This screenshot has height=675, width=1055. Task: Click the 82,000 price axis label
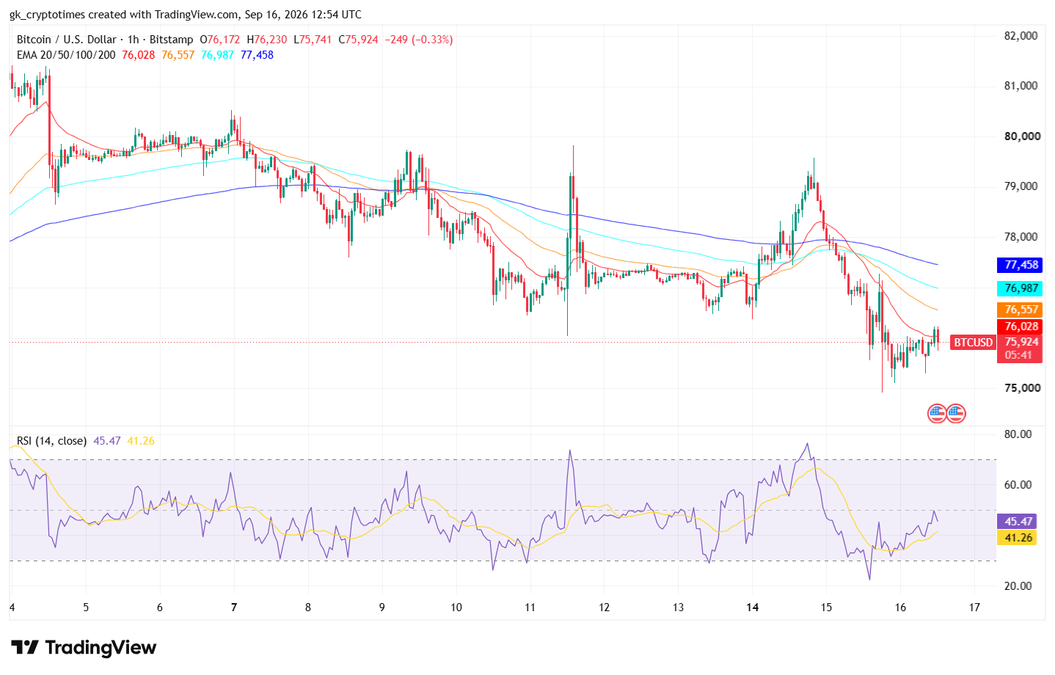click(x=1020, y=36)
